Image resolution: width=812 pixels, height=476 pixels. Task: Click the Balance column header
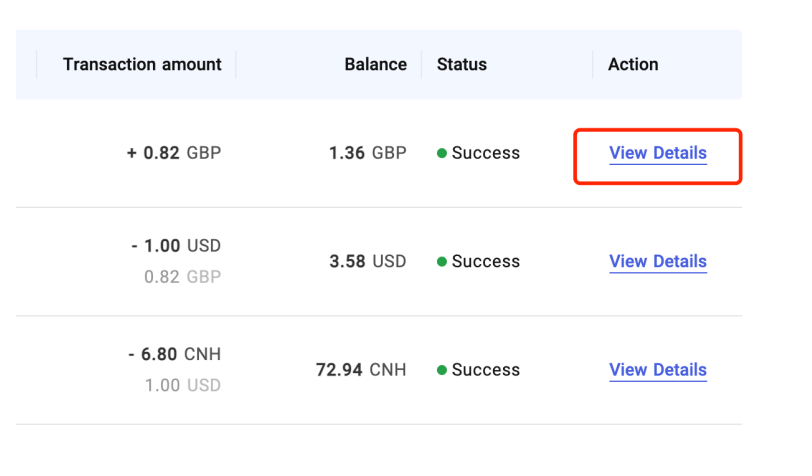(x=375, y=64)
